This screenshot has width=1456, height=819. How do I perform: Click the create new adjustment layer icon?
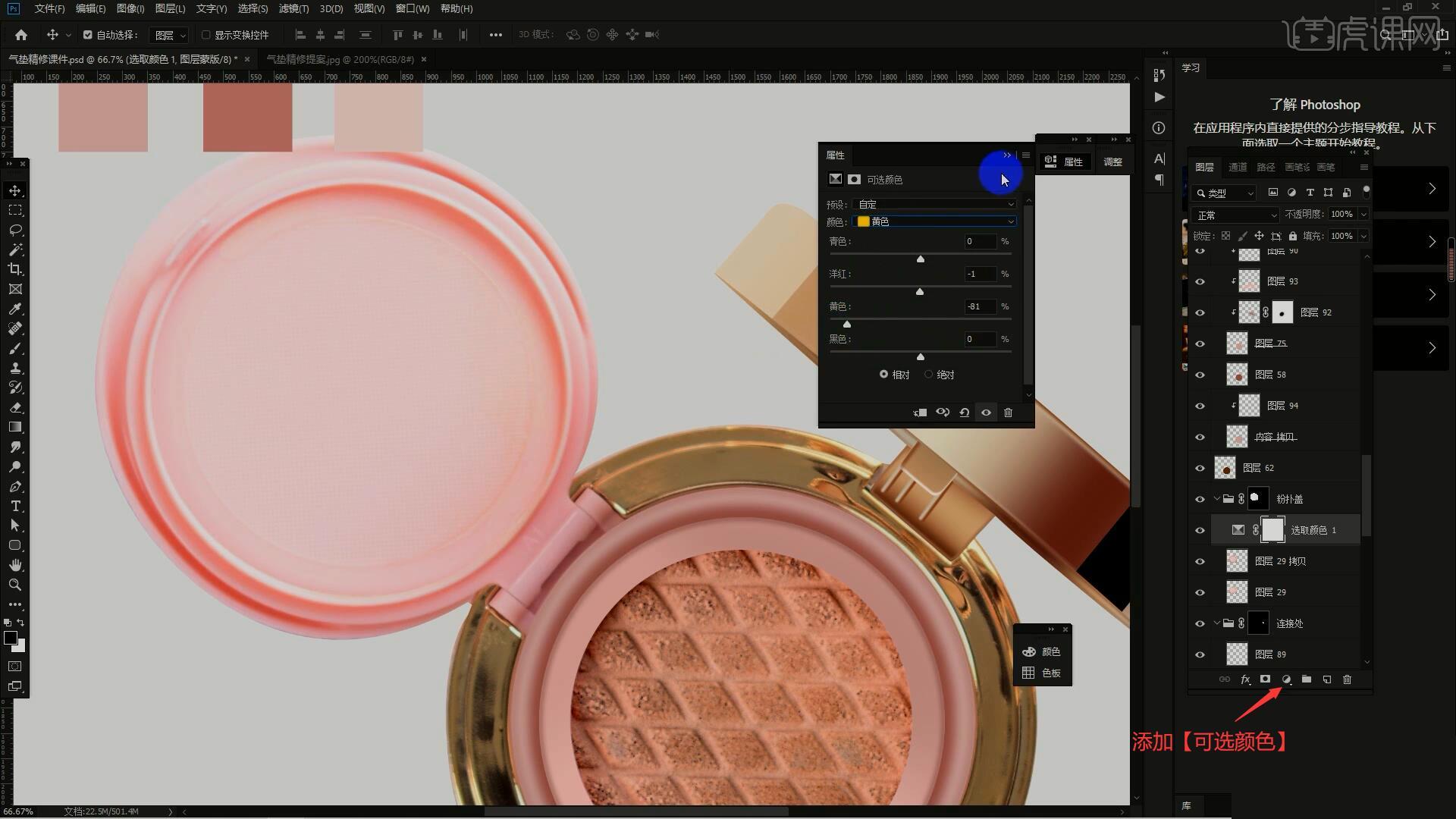point(1286,679)
